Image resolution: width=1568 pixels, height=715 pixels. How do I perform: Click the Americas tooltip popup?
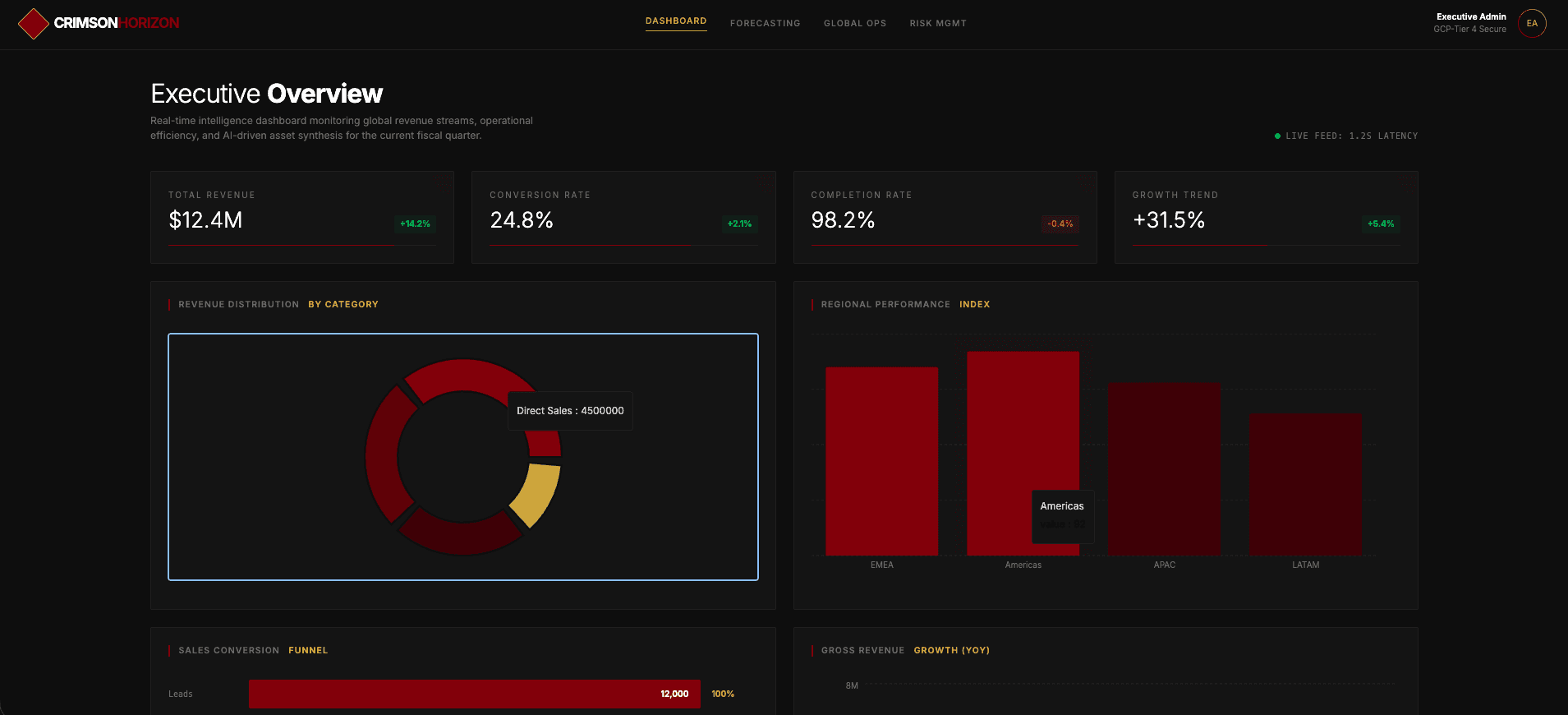[1063, 516]
